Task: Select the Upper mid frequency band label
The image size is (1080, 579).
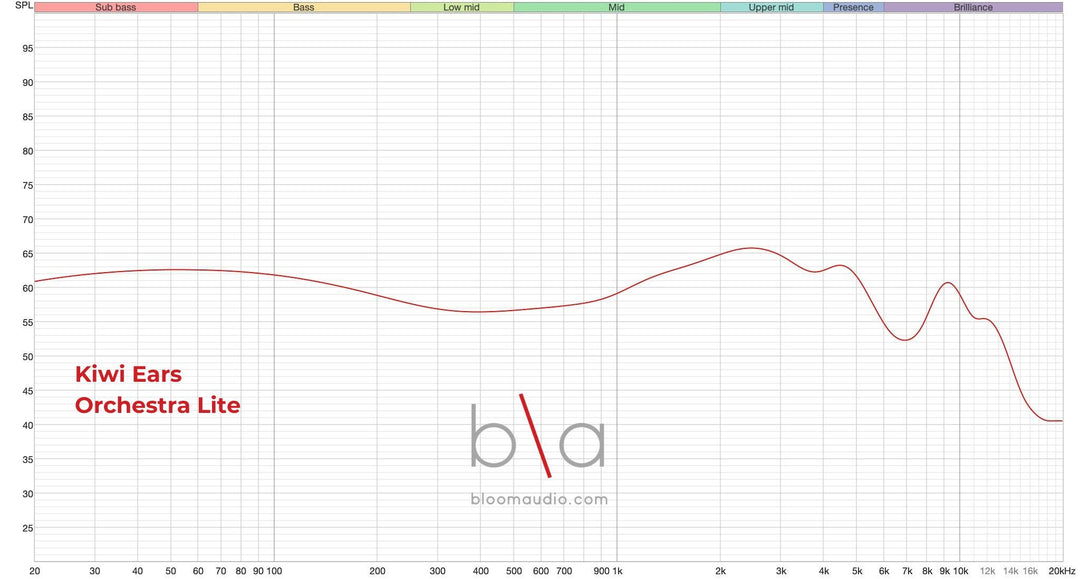Action: [771, 8]
